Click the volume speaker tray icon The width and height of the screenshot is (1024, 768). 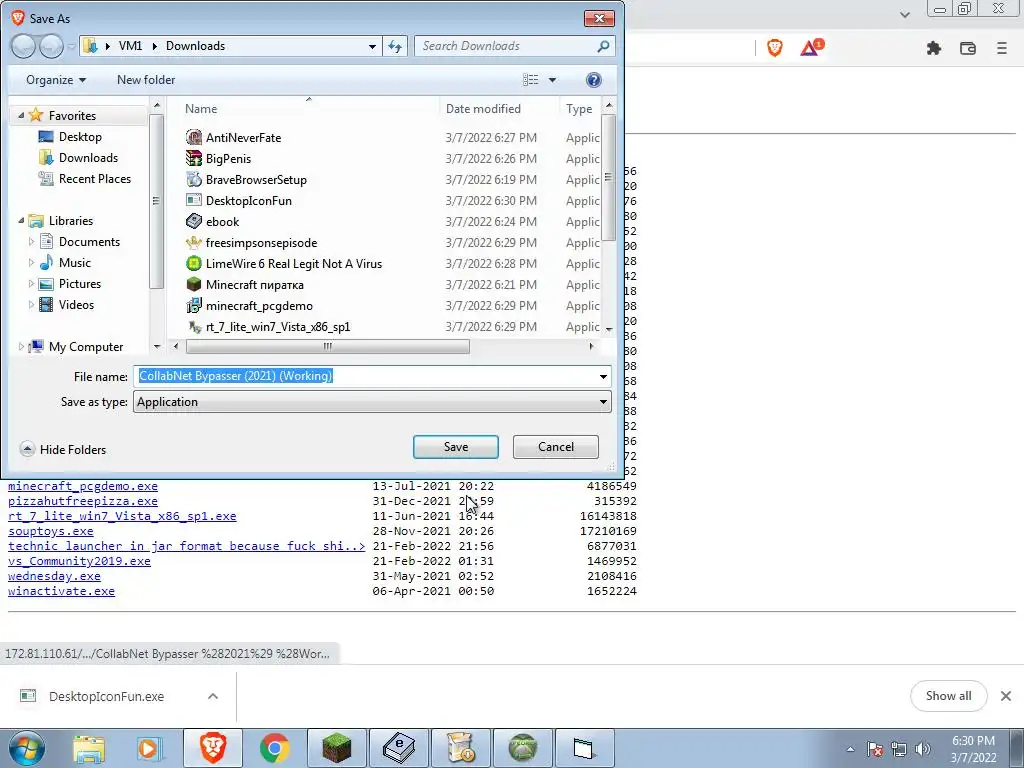point(923,749)
